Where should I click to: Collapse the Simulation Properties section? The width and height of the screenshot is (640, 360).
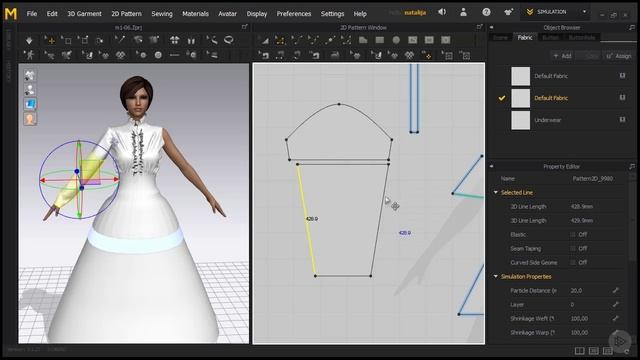point(496,277)
